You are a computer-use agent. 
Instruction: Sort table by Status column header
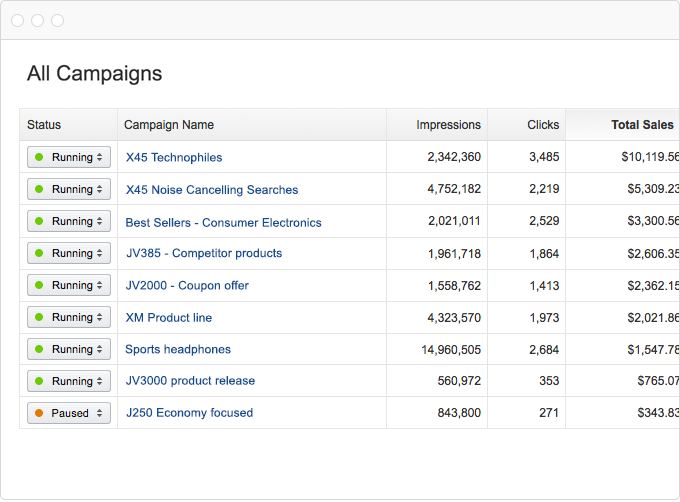tap(44, 125)
